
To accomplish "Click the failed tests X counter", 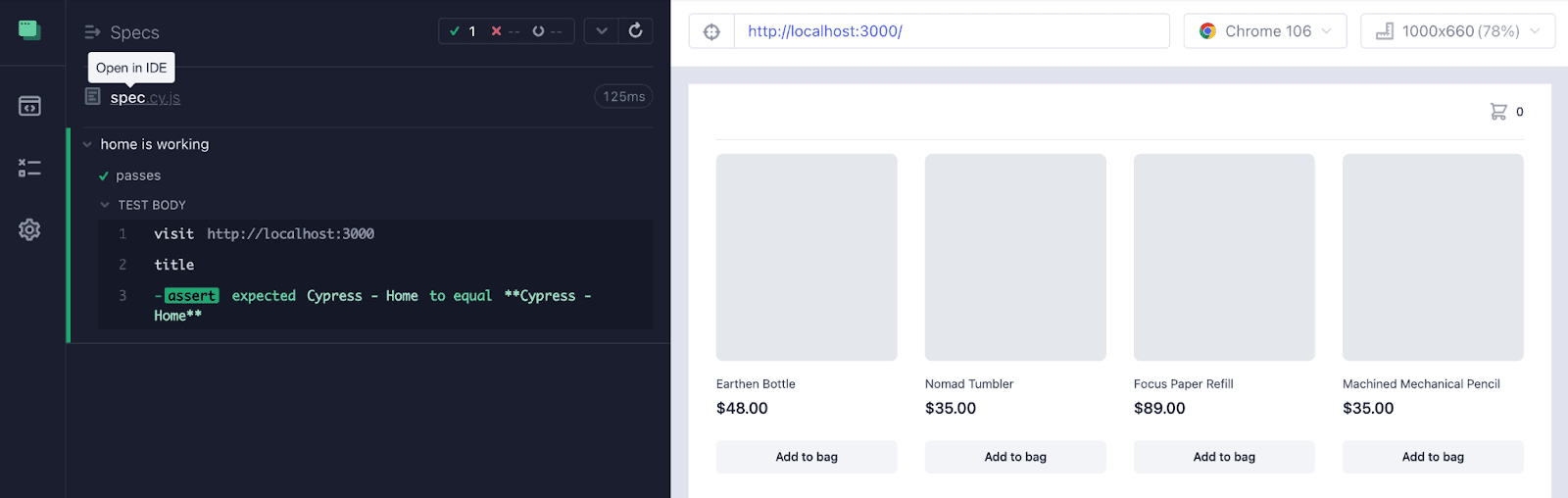I will pyautogui.click(x=505, y=31).
